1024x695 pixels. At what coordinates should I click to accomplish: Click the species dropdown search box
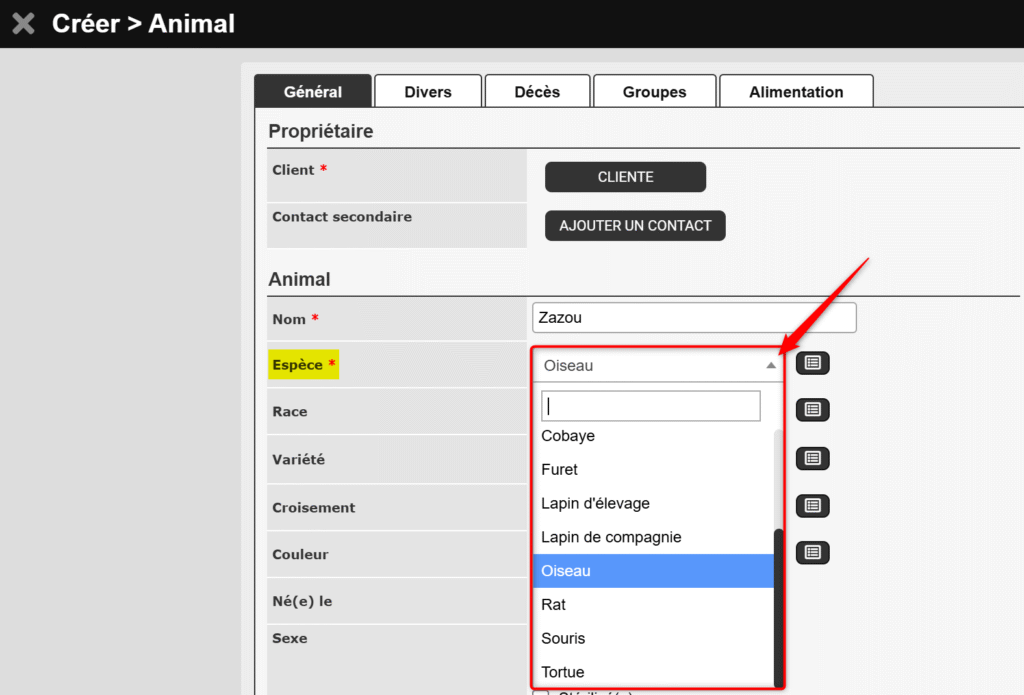point(650,406)
